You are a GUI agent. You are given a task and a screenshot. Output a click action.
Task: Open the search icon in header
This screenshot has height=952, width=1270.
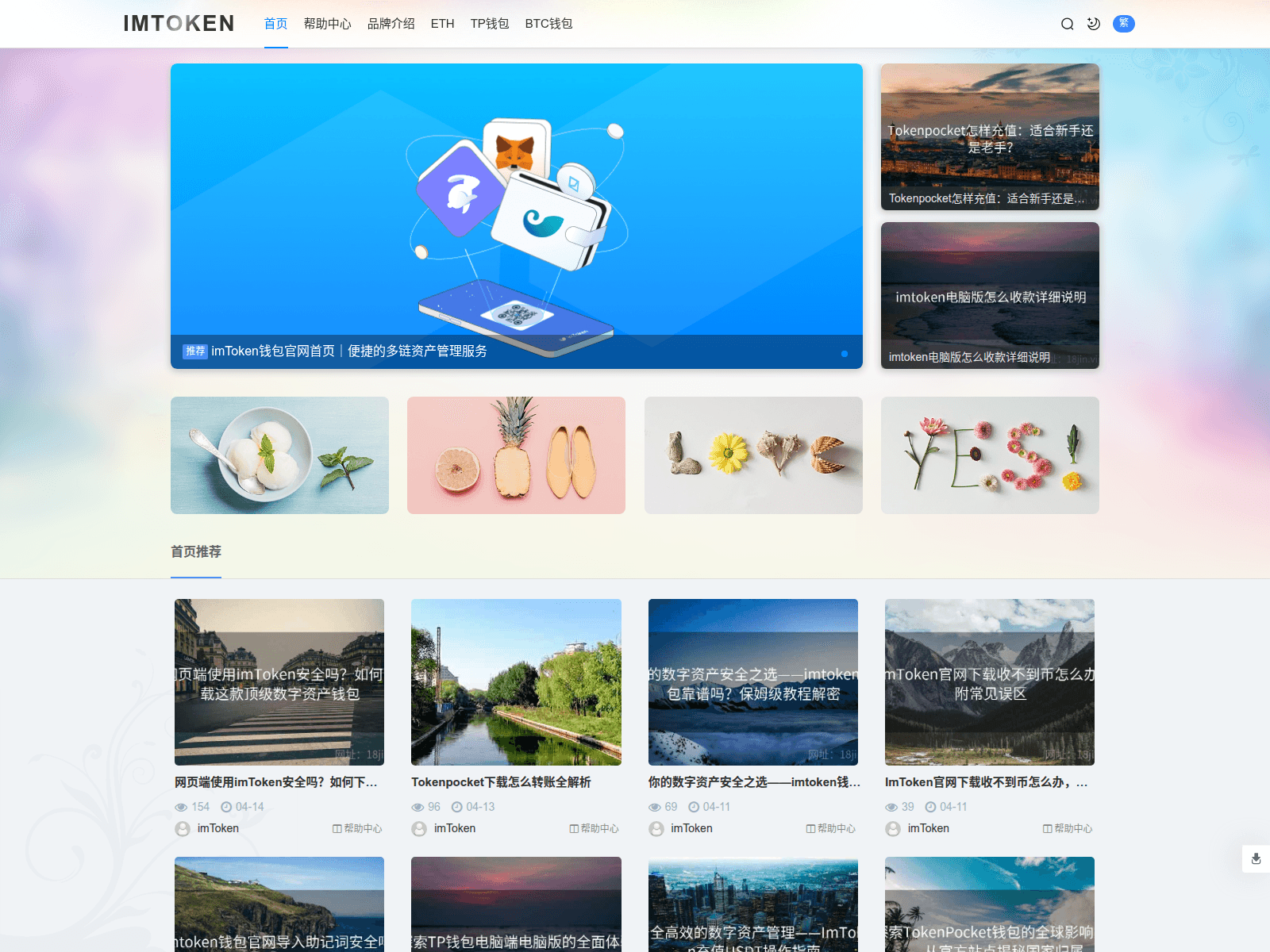coord(1068,24)
